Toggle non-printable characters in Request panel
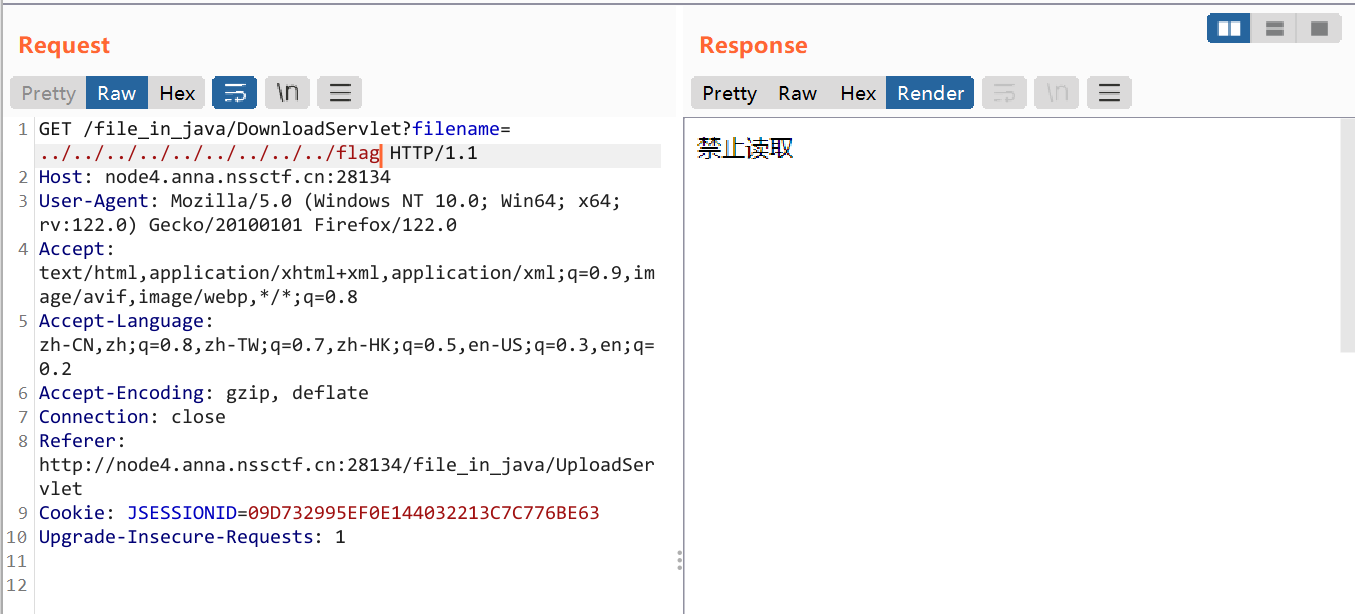Viewport: 1355px width, 614px height. pos(287,93)
